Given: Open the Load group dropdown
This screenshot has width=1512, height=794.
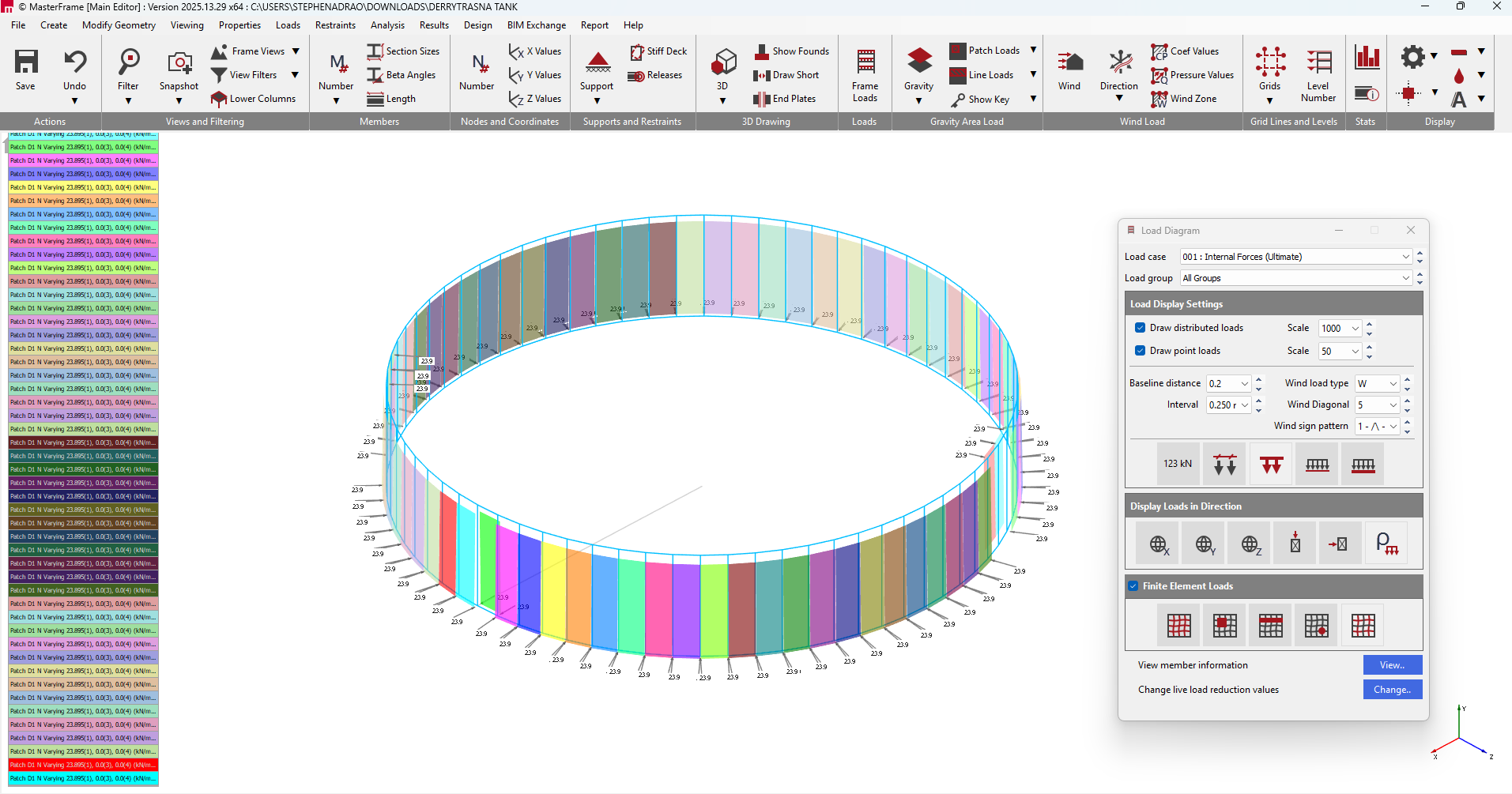Looking at the screenshot, I should (1405, 278).
